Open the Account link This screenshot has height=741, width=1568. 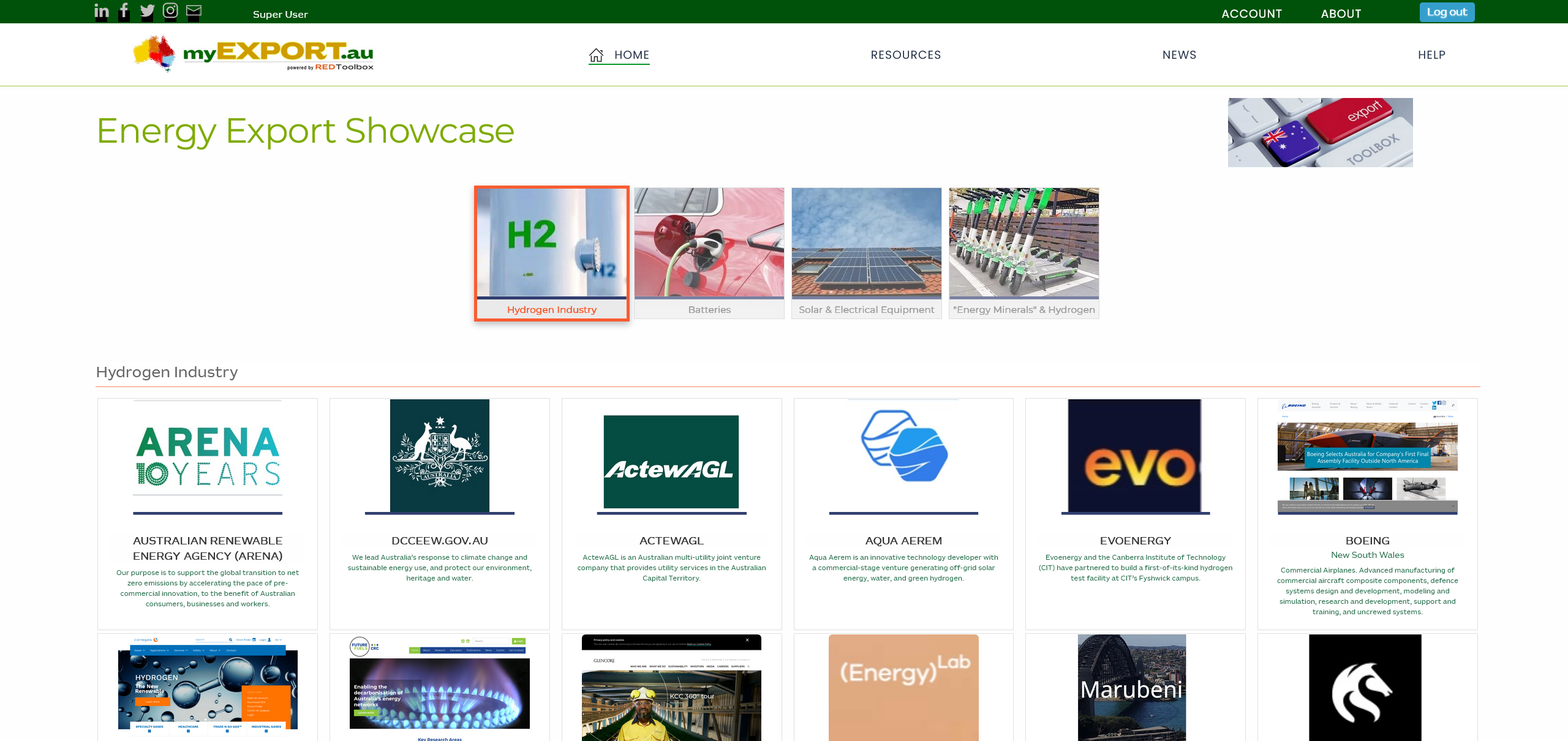(x=1251, y=13)
